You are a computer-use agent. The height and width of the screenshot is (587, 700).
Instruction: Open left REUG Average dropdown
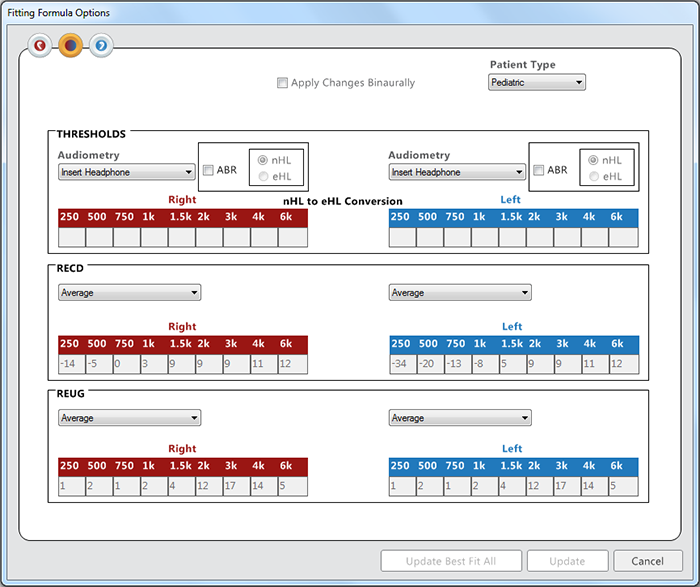click(x=460, y=418)
